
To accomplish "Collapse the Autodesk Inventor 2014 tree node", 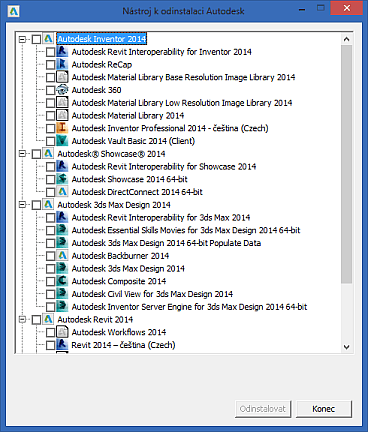I will tap(22, 39).
